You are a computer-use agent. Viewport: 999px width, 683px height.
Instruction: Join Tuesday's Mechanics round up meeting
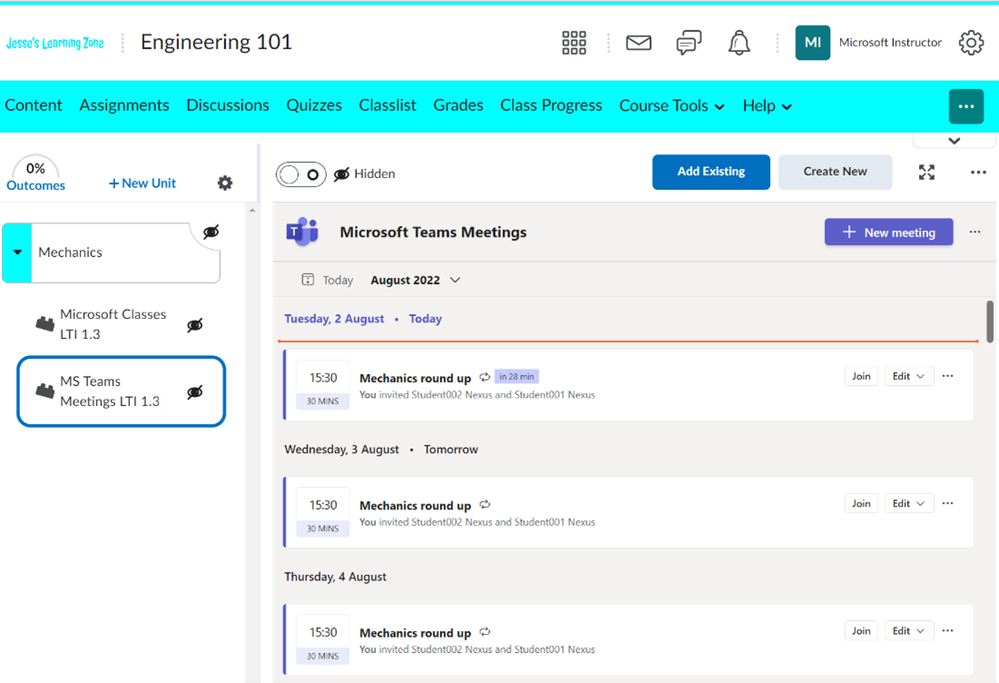[861, 376]
